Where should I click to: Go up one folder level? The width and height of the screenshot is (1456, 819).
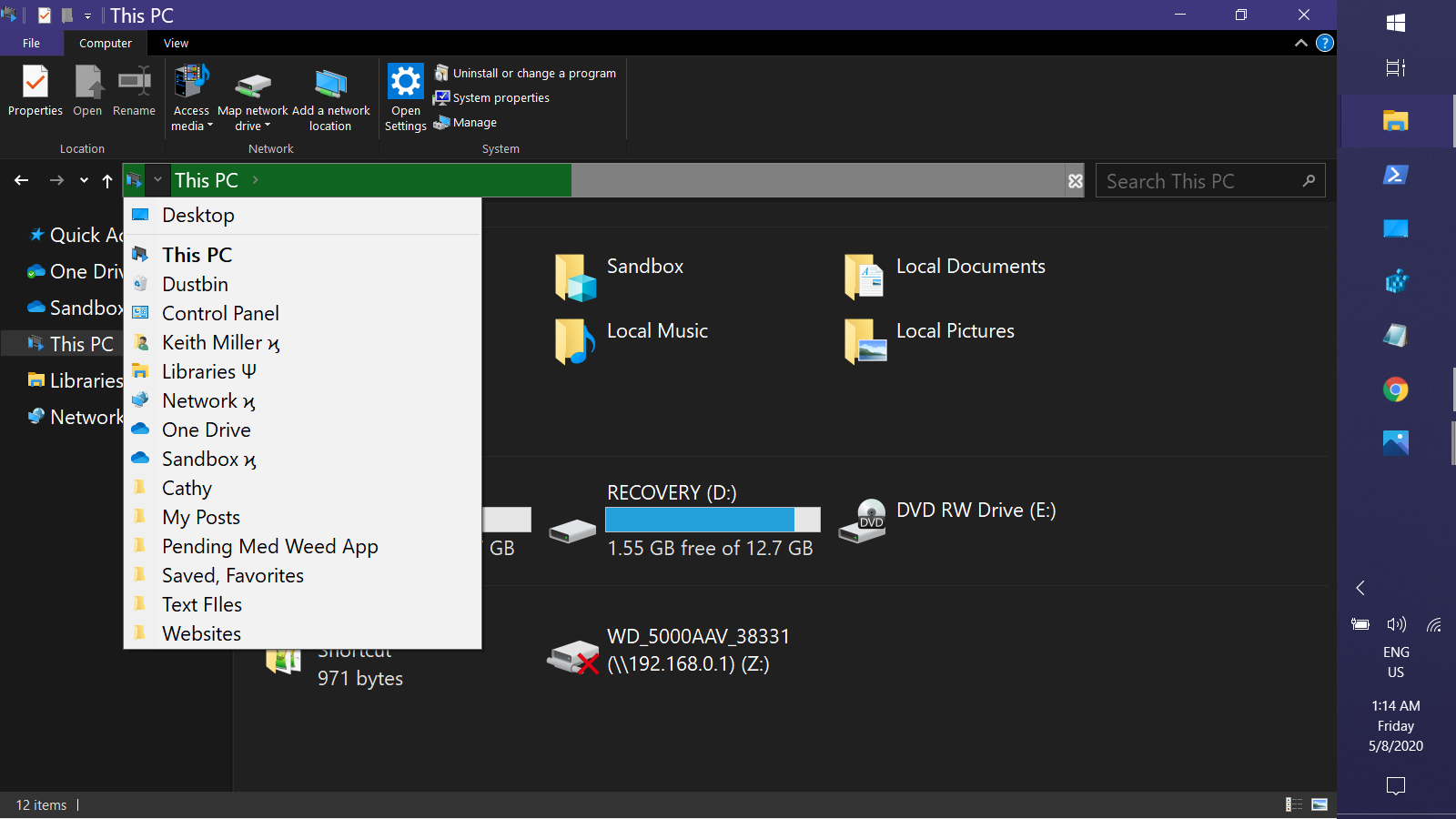click(107, 180)
